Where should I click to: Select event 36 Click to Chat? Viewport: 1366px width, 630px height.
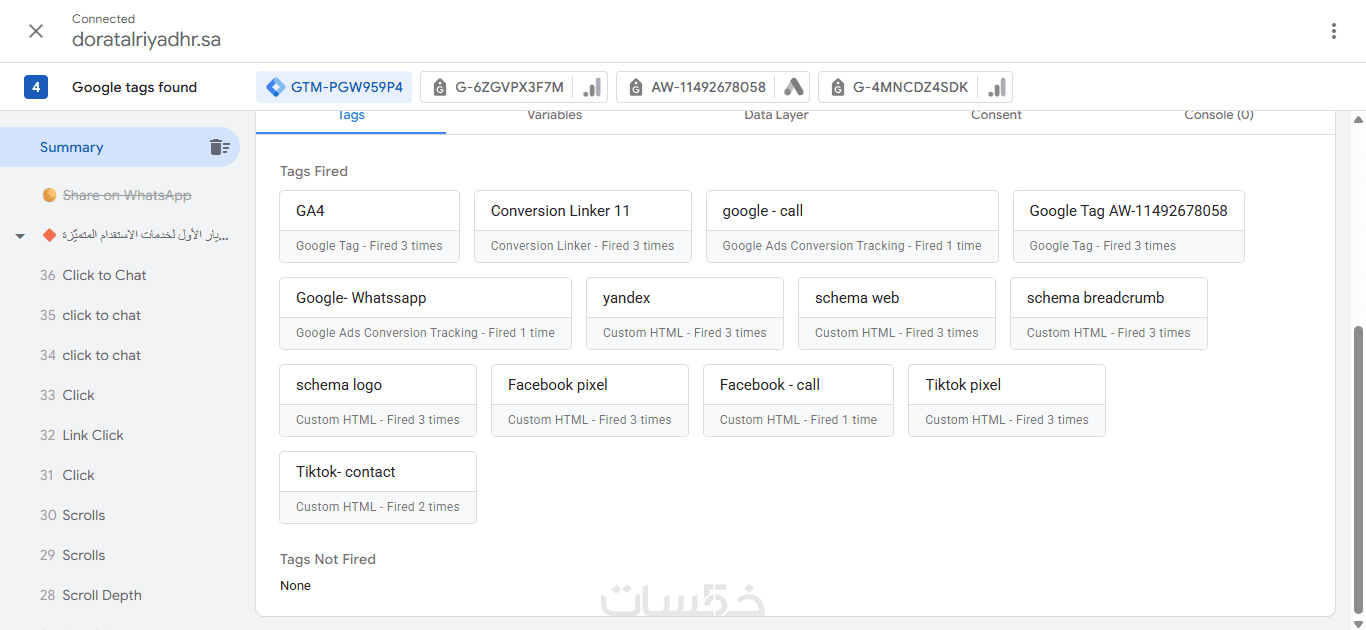[104, 275]
